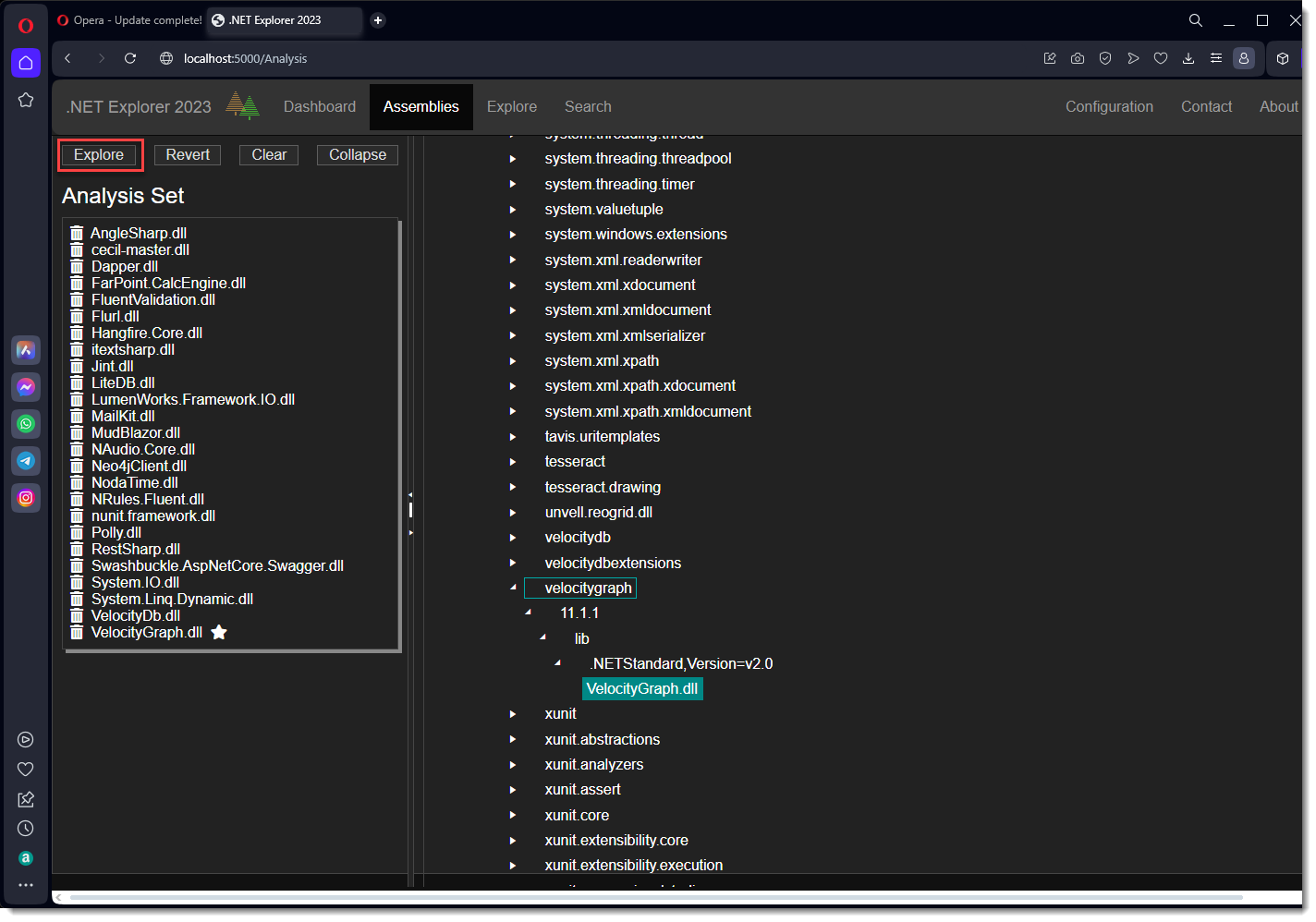Open player icon in Opera sidebar

pos(26,740)
